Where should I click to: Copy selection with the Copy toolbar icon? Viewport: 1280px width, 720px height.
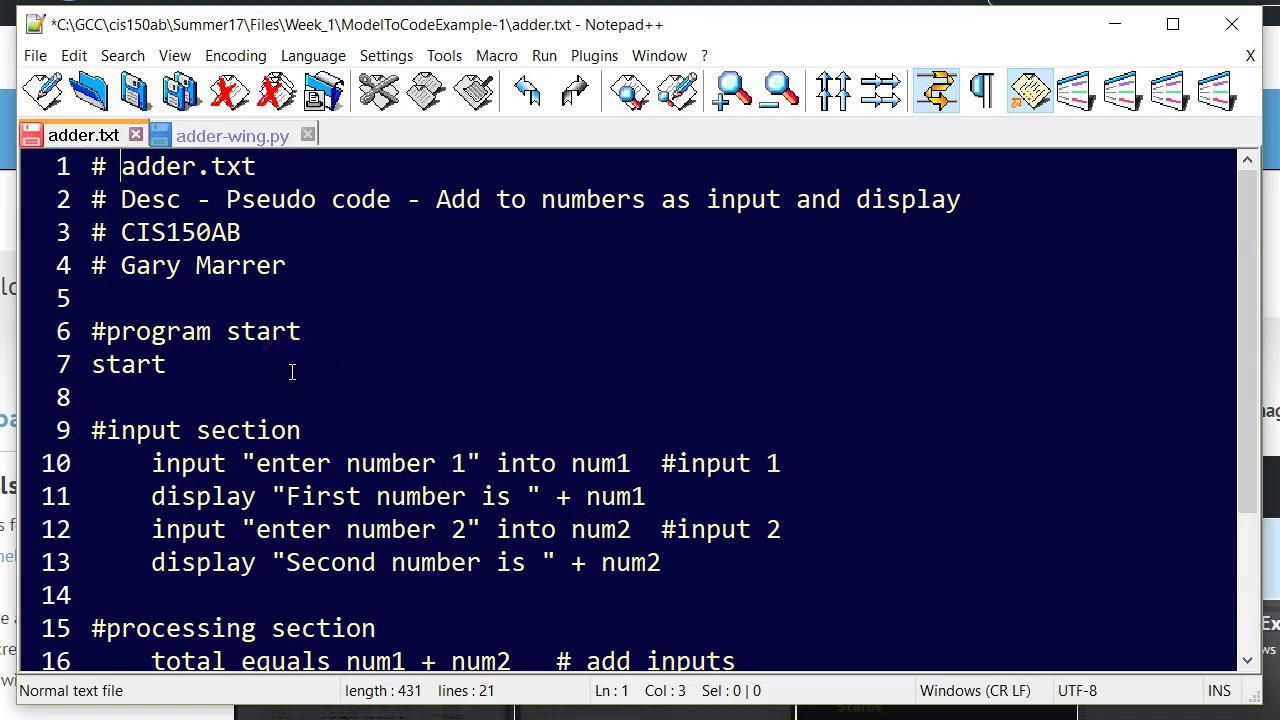426,92
